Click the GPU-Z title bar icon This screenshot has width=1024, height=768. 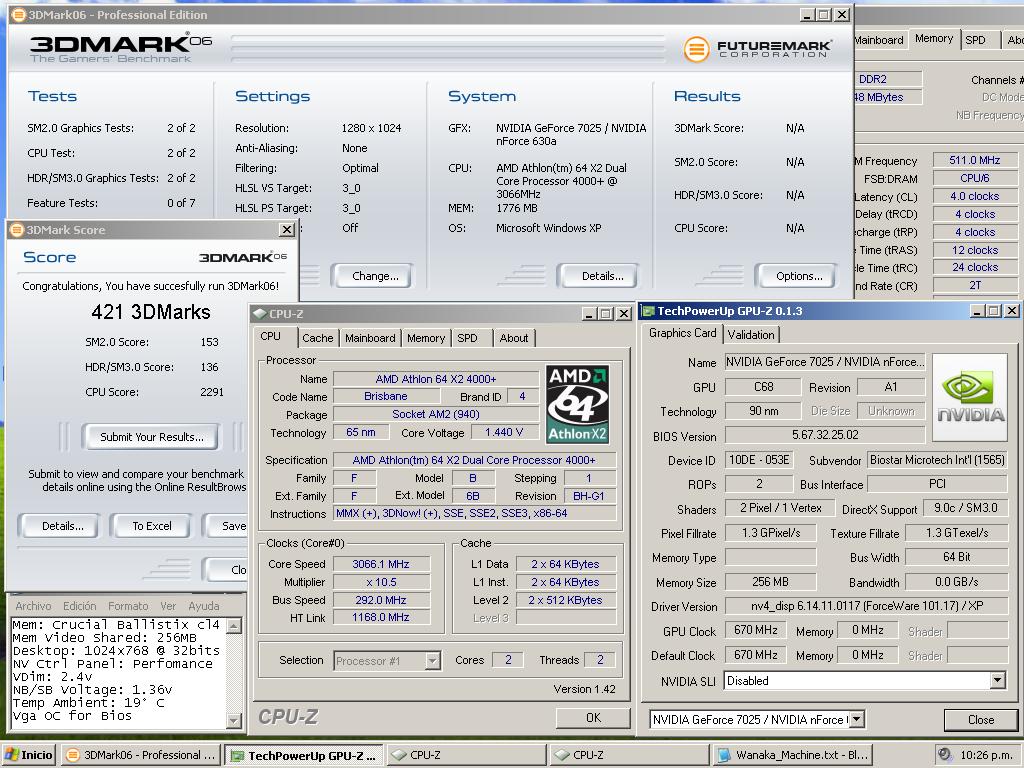click(x=648, y=311)
